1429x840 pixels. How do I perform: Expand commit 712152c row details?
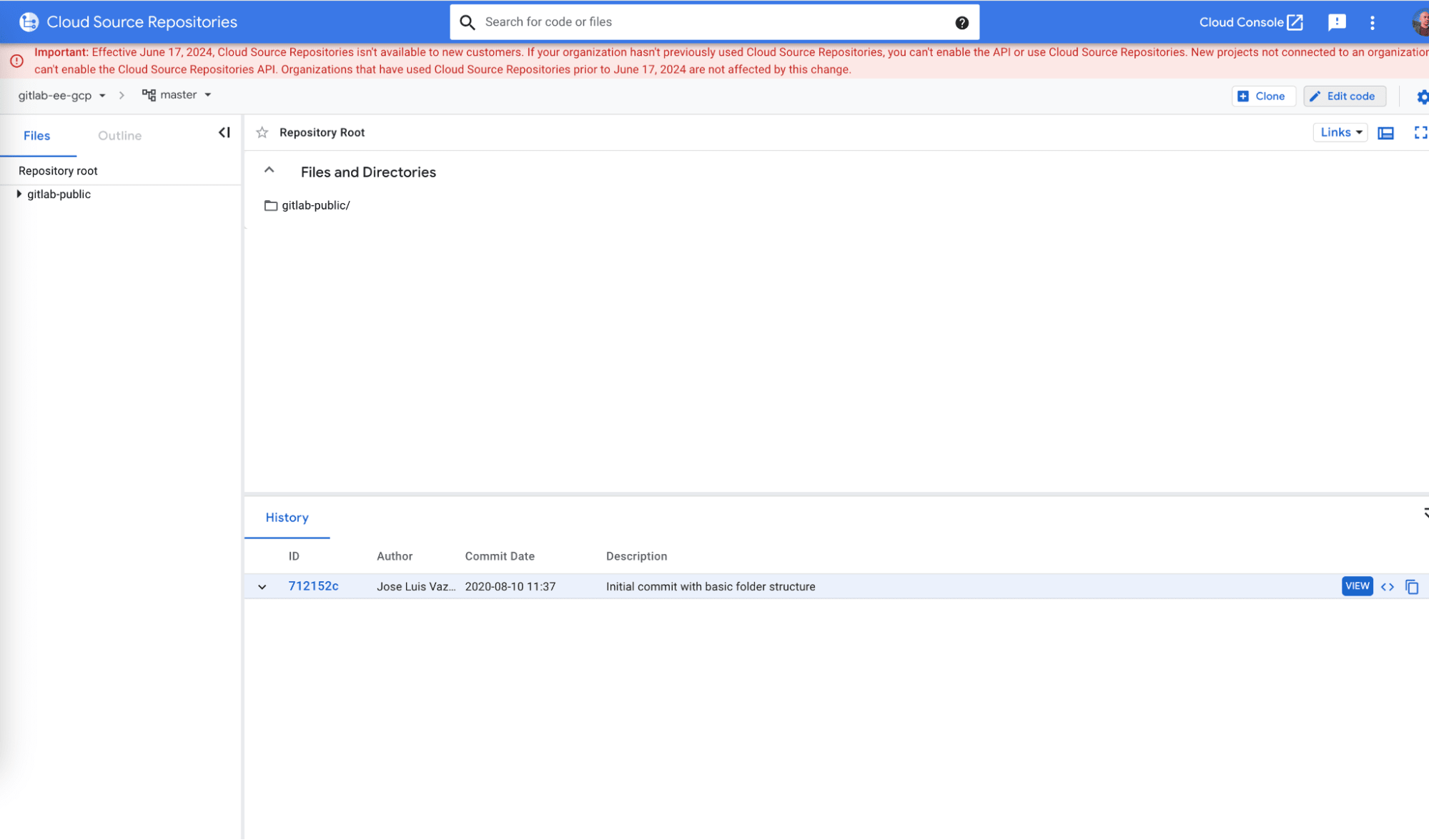click(x=262, y=587)
